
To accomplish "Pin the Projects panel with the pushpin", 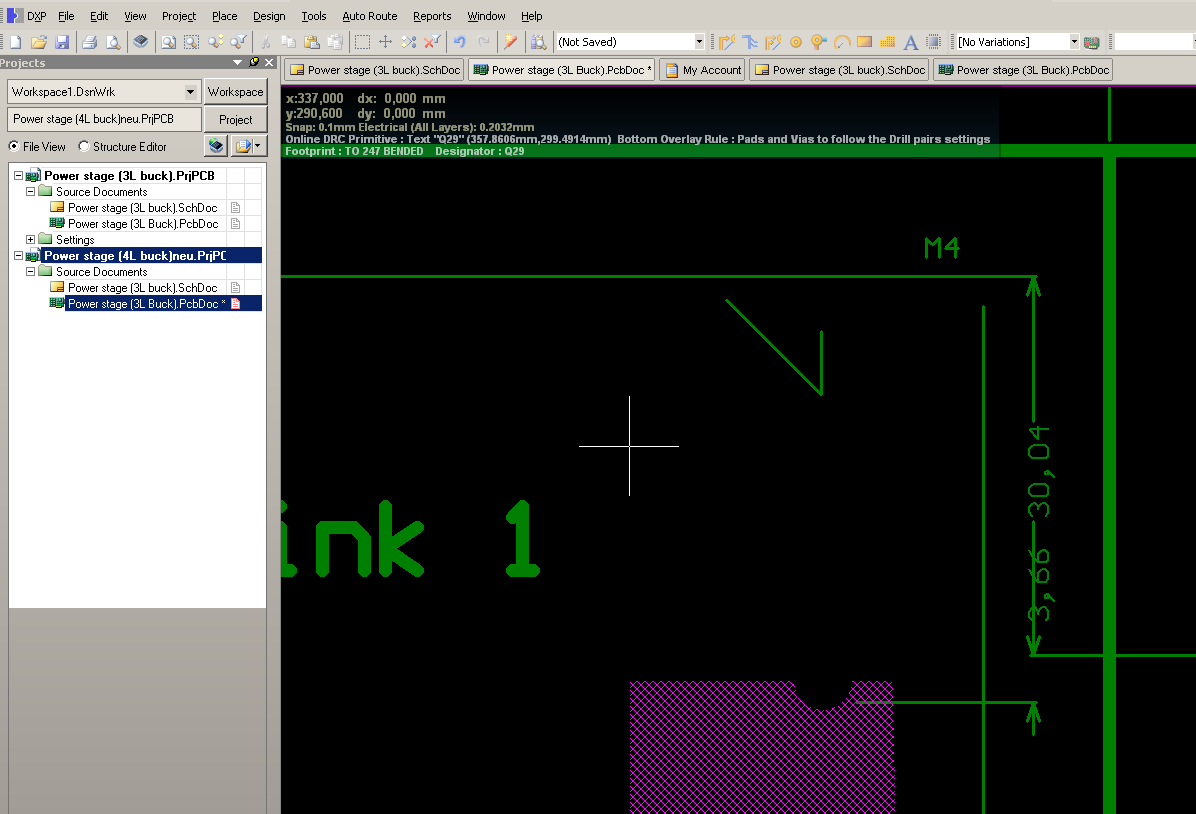I will click(254, 63).
